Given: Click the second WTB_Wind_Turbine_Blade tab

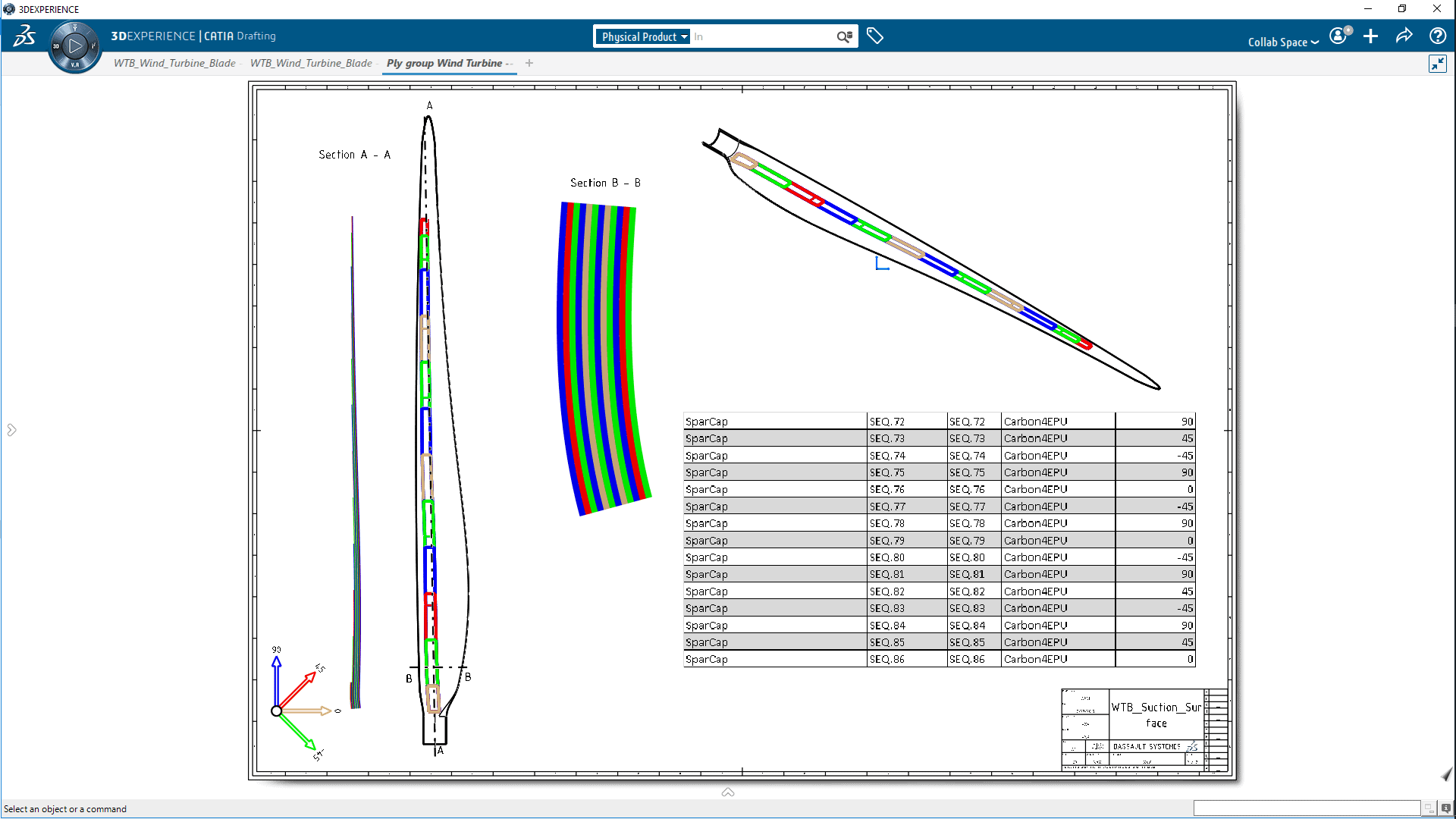Looking at the screenshot, I should pyautogui.click(x=310, y=63).
